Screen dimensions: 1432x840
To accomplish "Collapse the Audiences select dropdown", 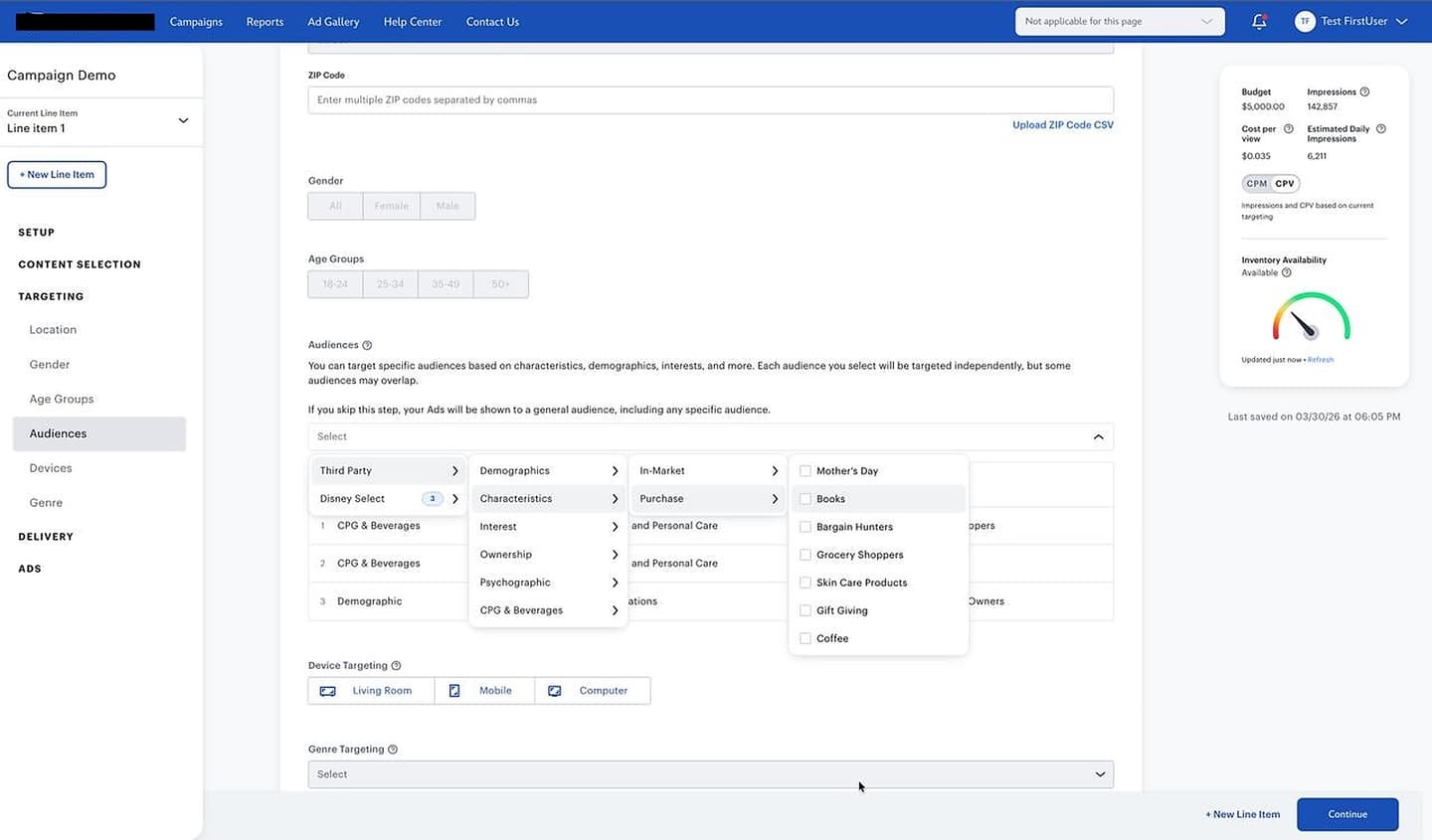I will coord(1099,435).
